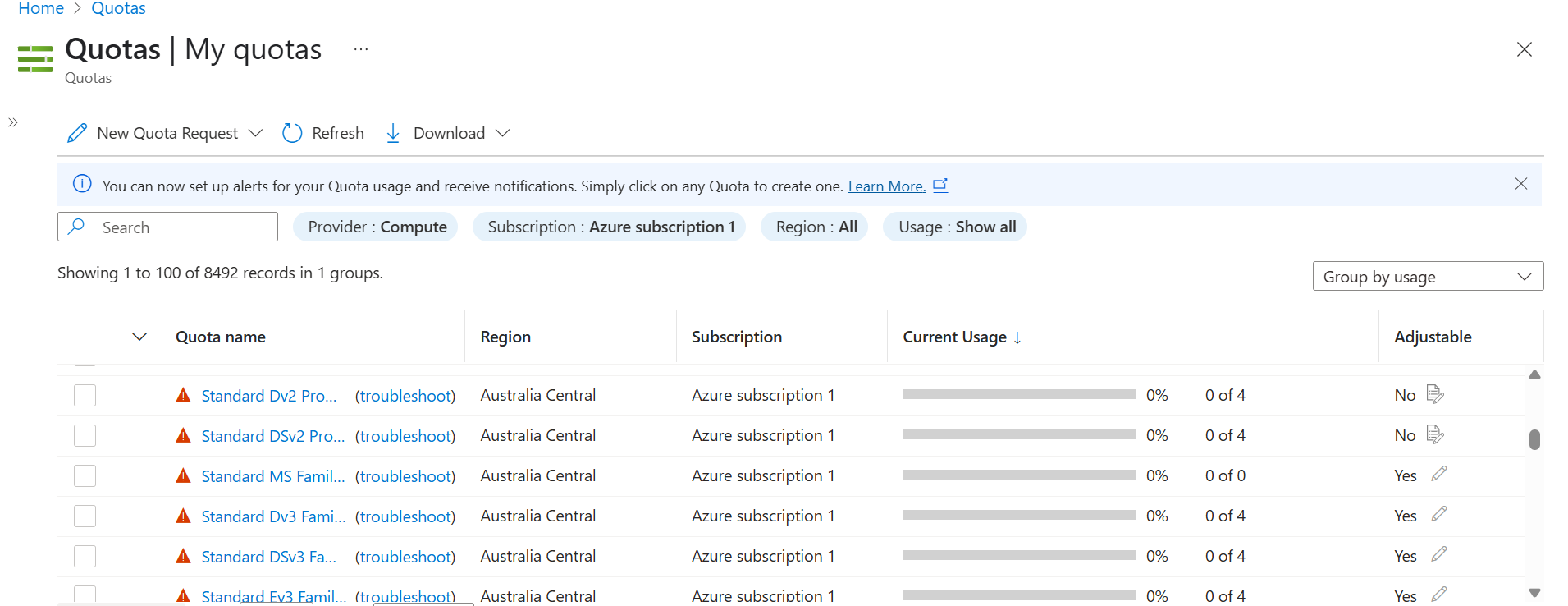The image size is (1568, 606).
Task: Go to Home breadcrumb
Action: [x=41, y=8]
